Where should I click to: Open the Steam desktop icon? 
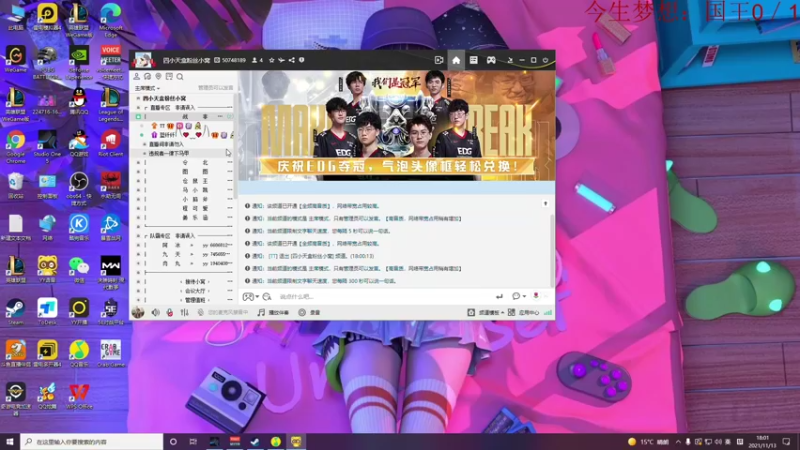16,312
